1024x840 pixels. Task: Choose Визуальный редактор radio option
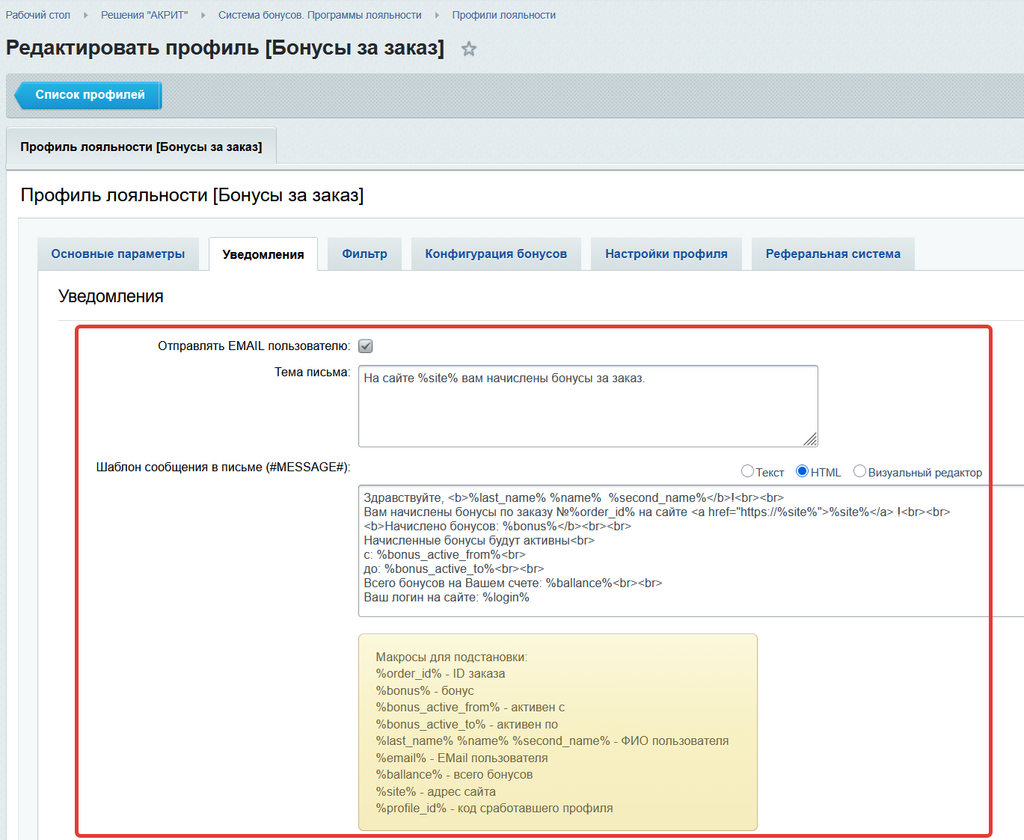[859, 472]
